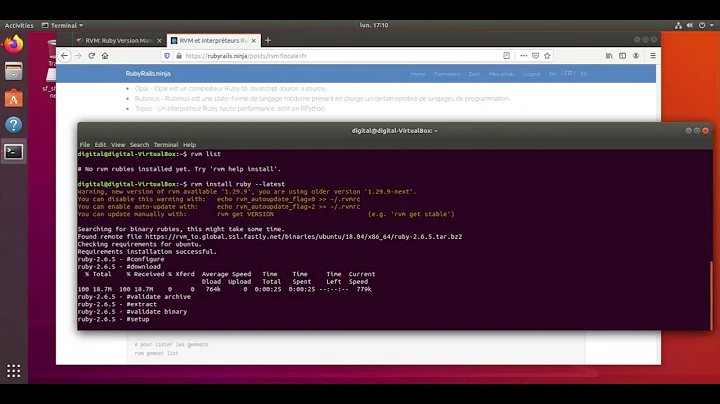Click the Opal list item on page
Viewport: 720px width, 404px height.
pyautogui.click(x=231, y=89)
